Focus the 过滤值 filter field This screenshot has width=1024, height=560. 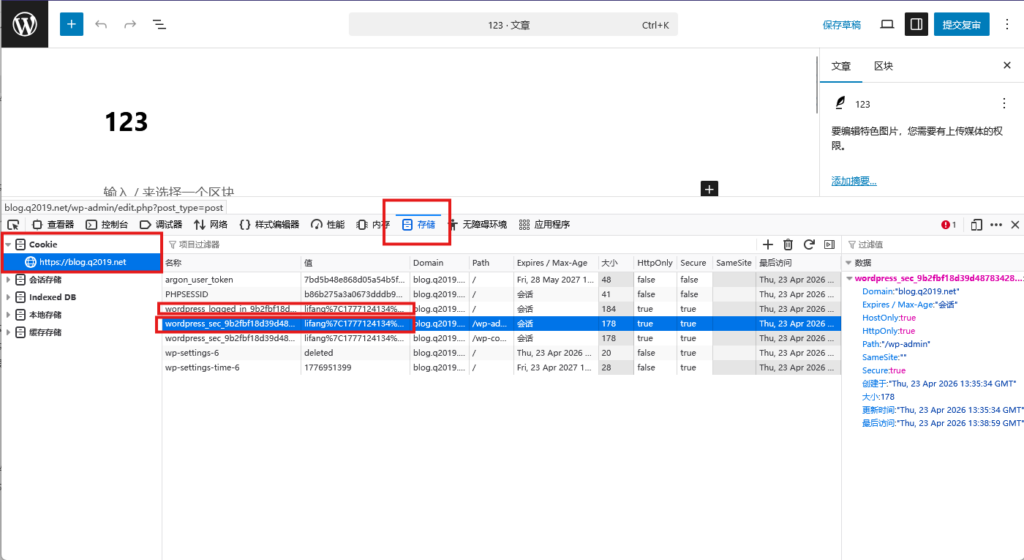[x=934, y=244]
